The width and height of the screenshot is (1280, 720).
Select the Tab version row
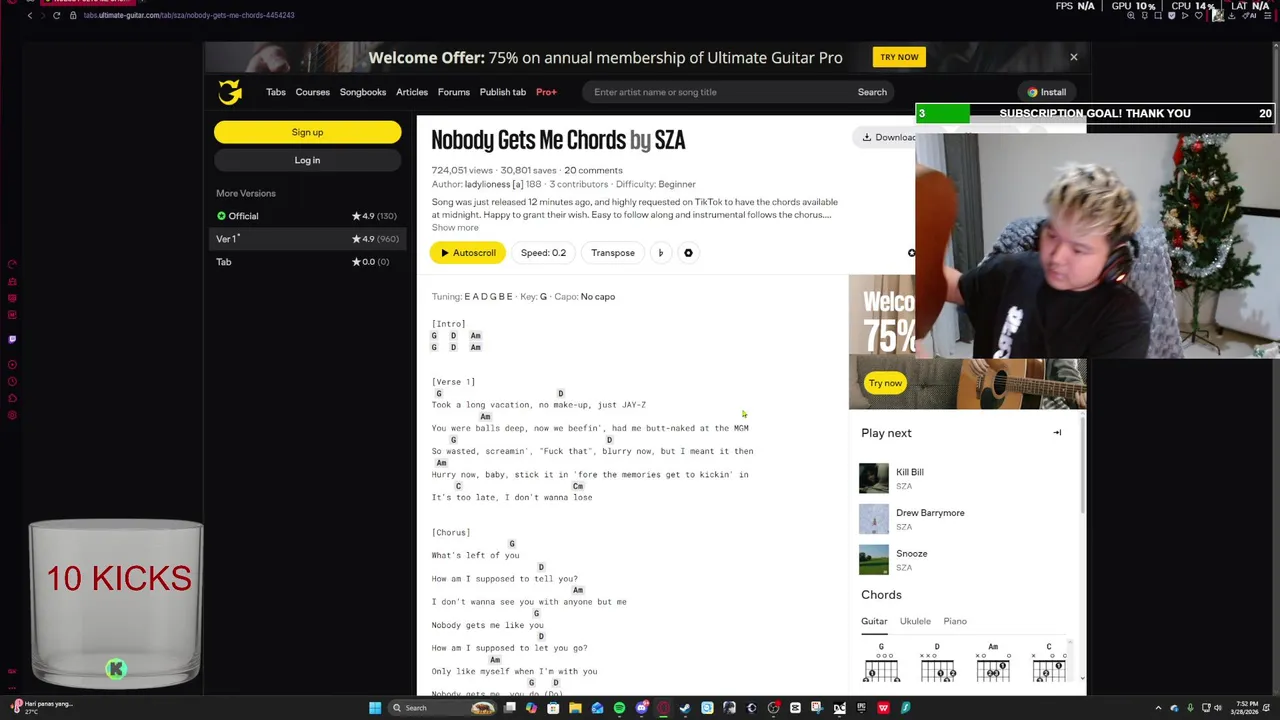[307, 262]
